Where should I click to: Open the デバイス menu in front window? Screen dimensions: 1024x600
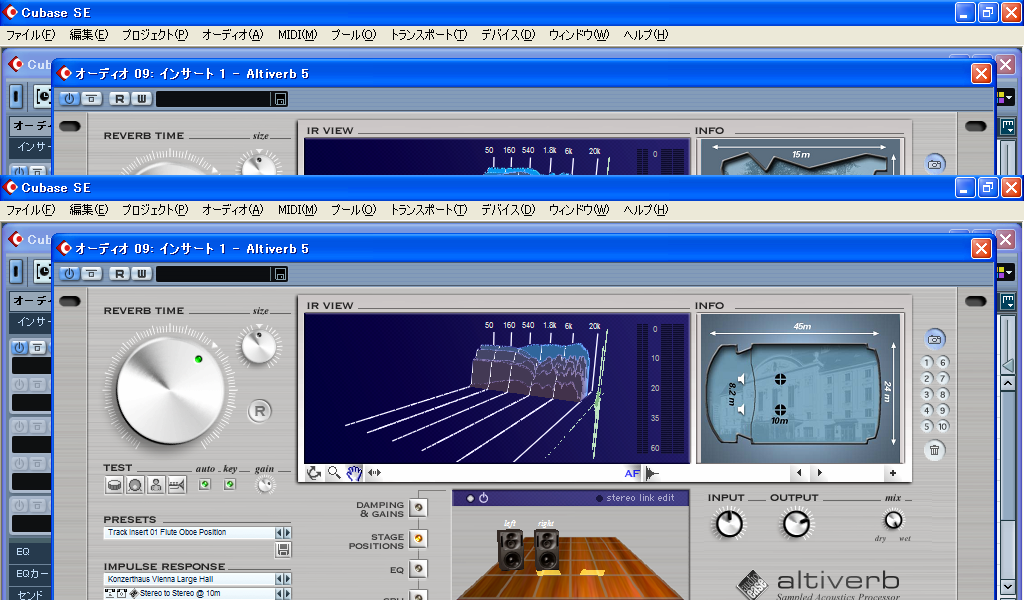coord(507,210)
